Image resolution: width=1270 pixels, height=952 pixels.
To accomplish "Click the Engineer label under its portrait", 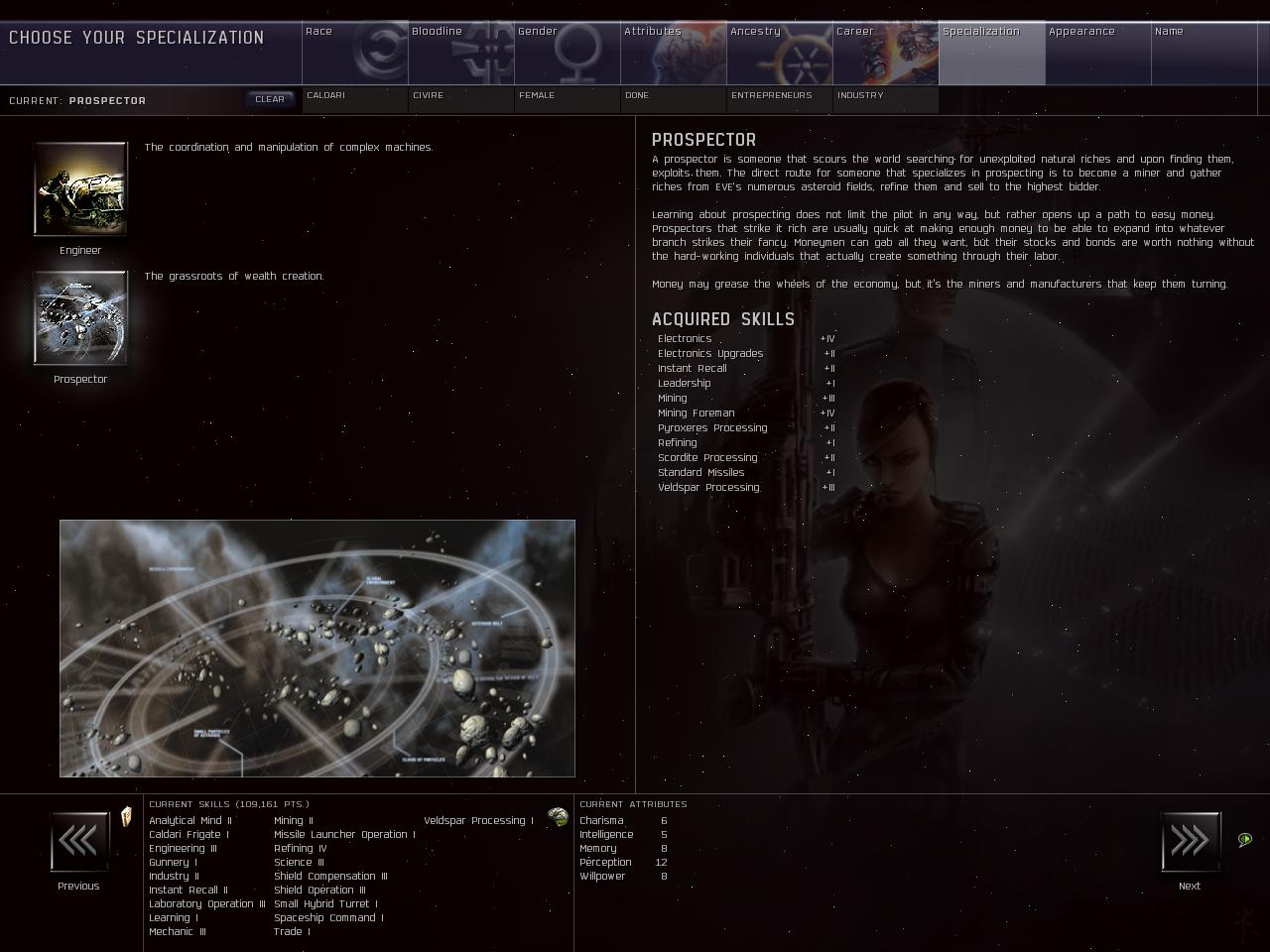I will click(80, 251).
